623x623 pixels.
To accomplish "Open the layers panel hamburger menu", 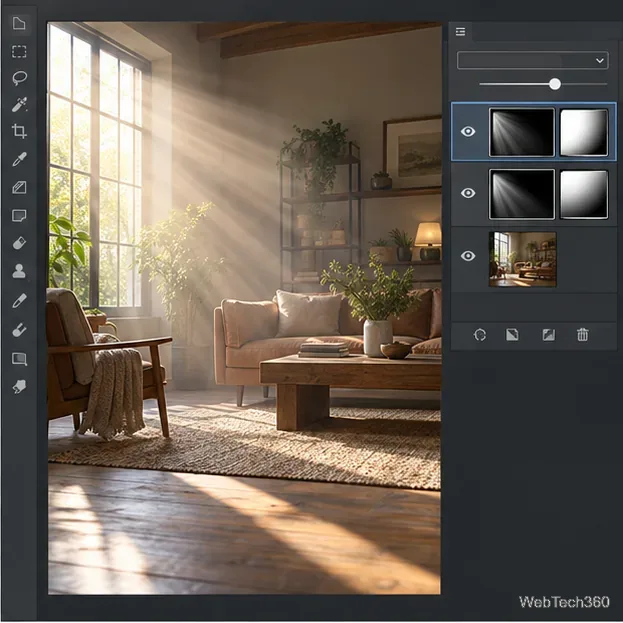I will pyautogui.click(x=460, y=32).
